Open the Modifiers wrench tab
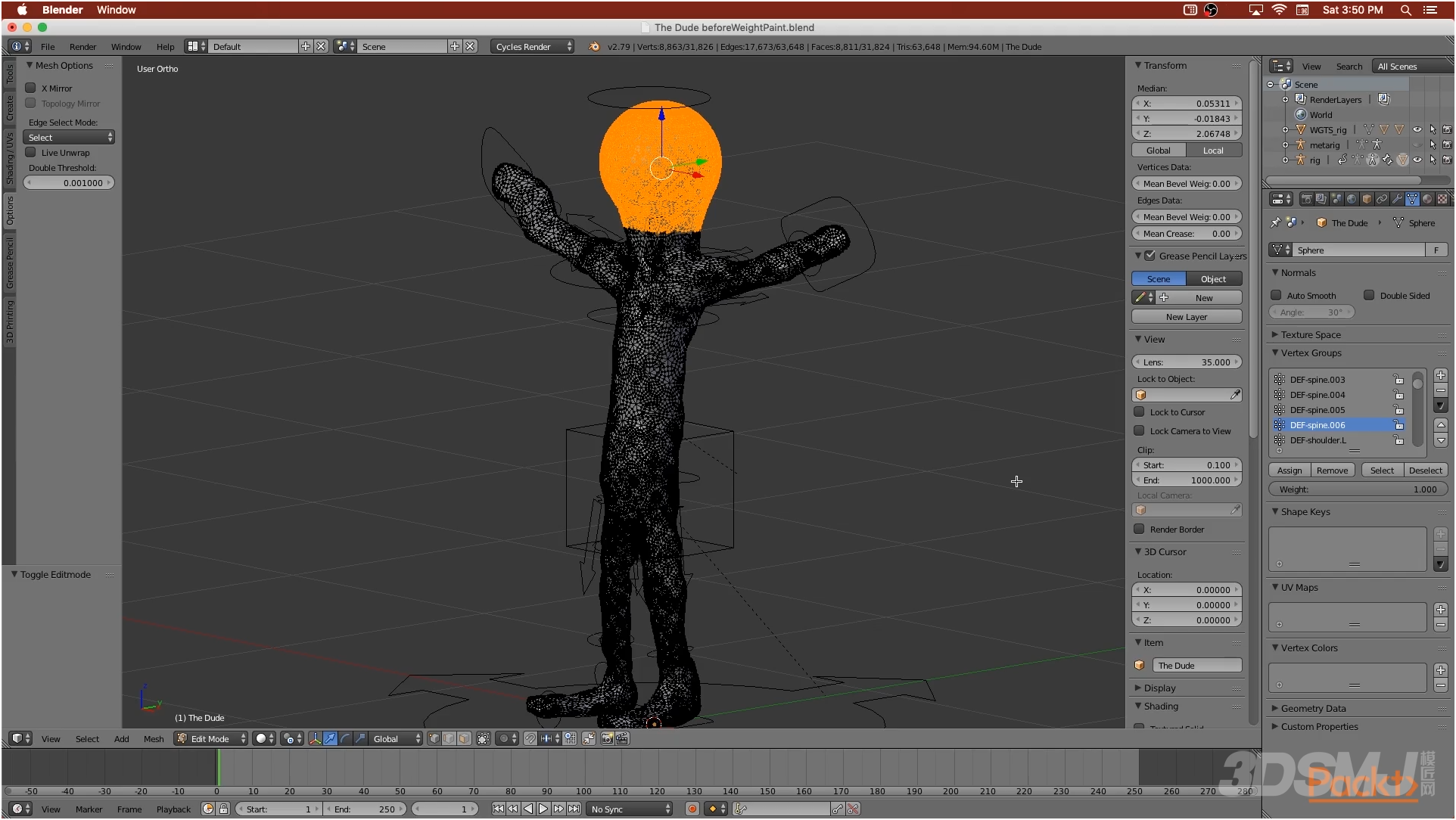This screenshot has width=1456, height=820. point(1397,200)
